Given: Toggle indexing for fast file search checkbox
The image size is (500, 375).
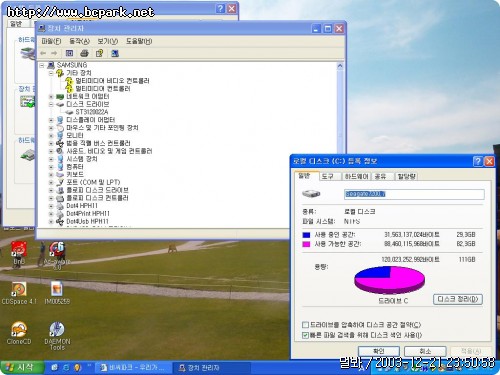Looking at the screenshot, I should [x=305, y=335].
